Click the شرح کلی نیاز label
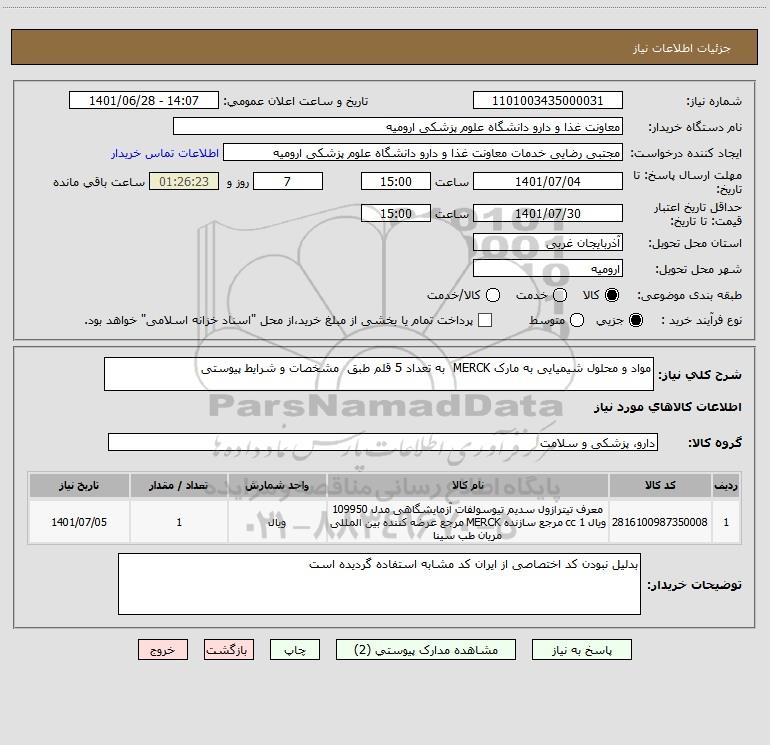This screenshot has width=770, height=745. pos(700,375)
